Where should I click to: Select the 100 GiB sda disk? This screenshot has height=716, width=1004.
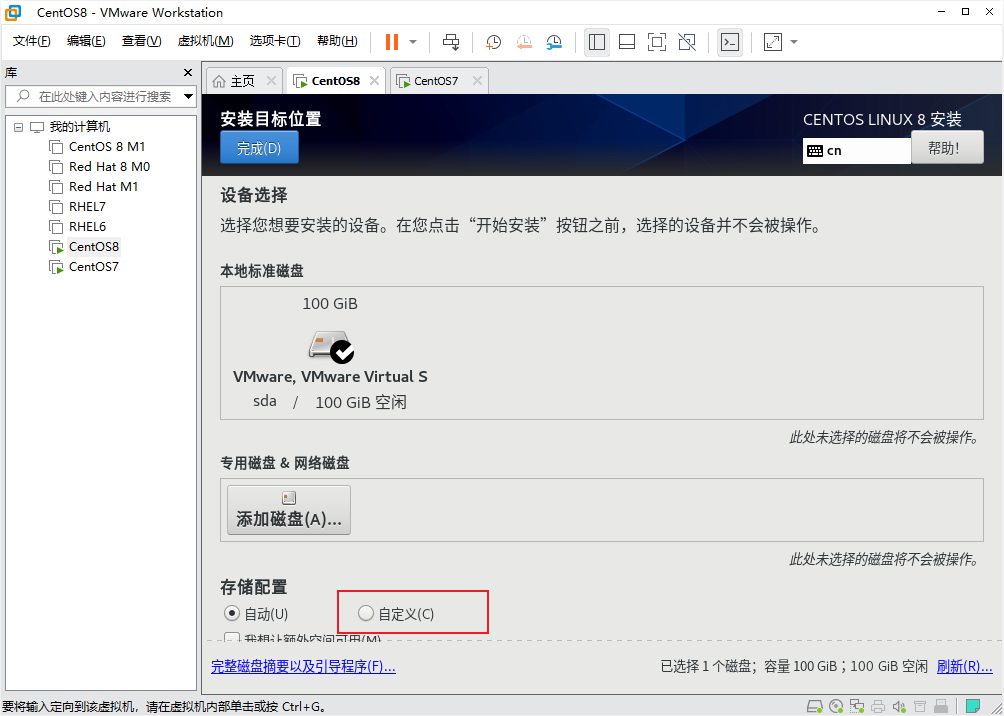click(x=330, y=353)
